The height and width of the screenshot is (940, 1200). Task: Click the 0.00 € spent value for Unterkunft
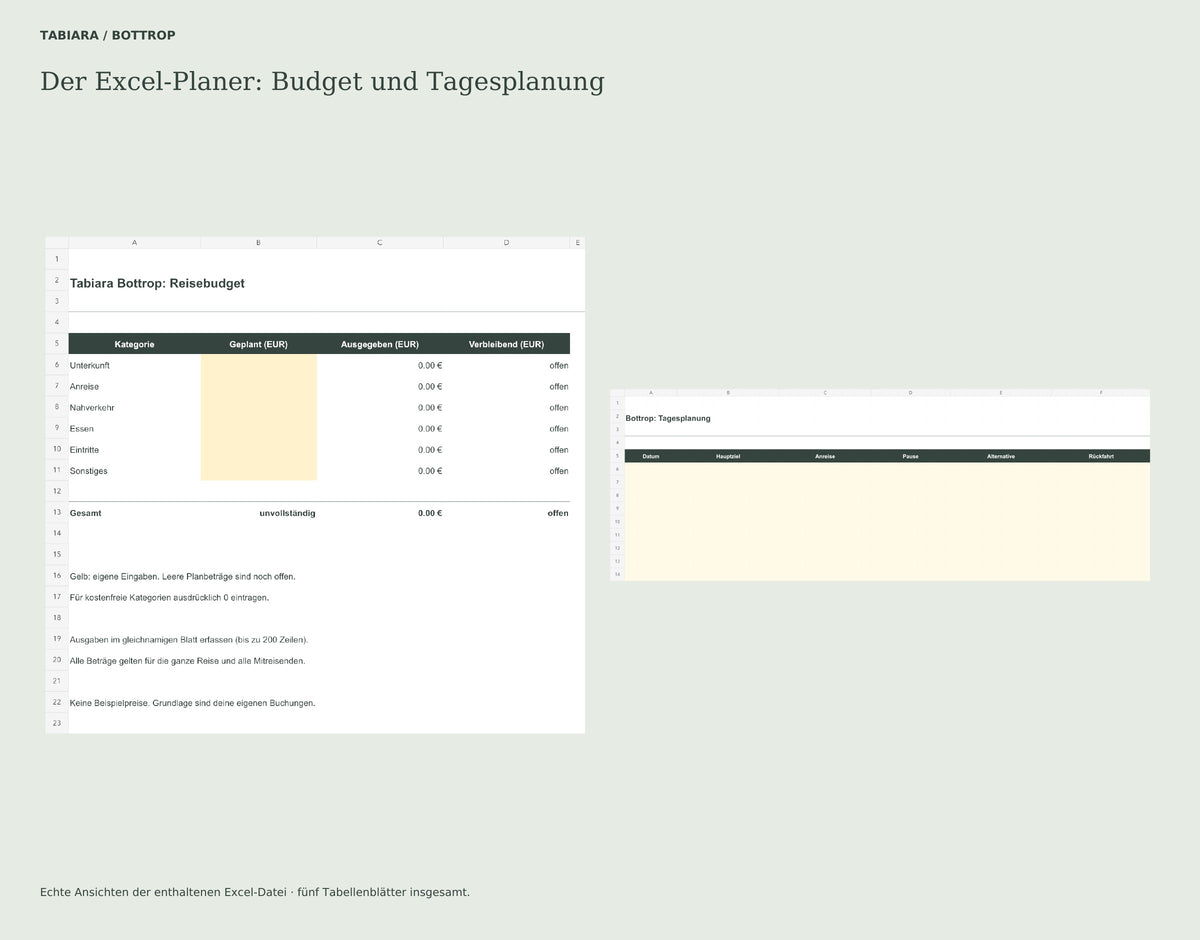tap(430, 365)
